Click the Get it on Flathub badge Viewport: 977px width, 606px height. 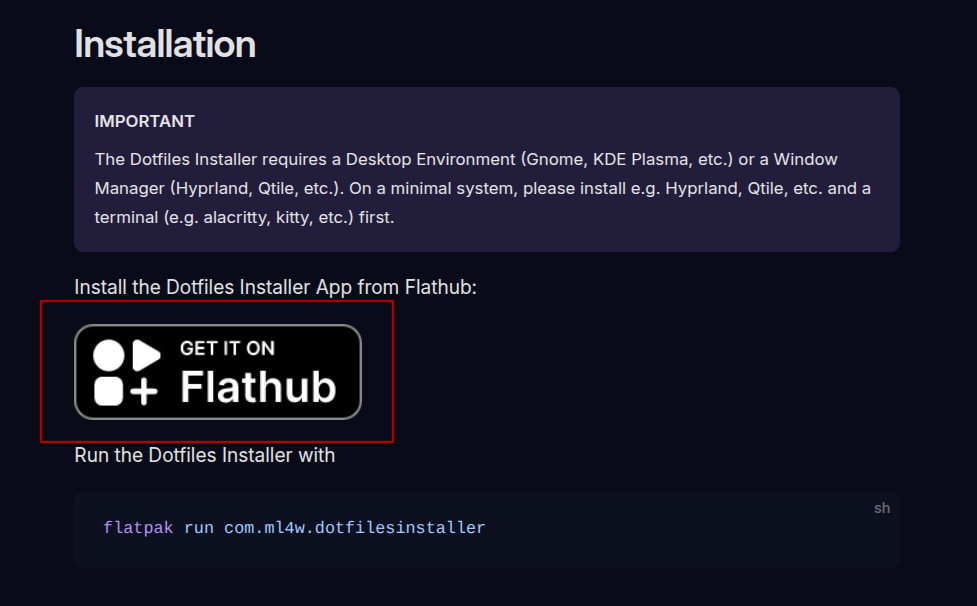pyautogui.click(x=217, y=372)
